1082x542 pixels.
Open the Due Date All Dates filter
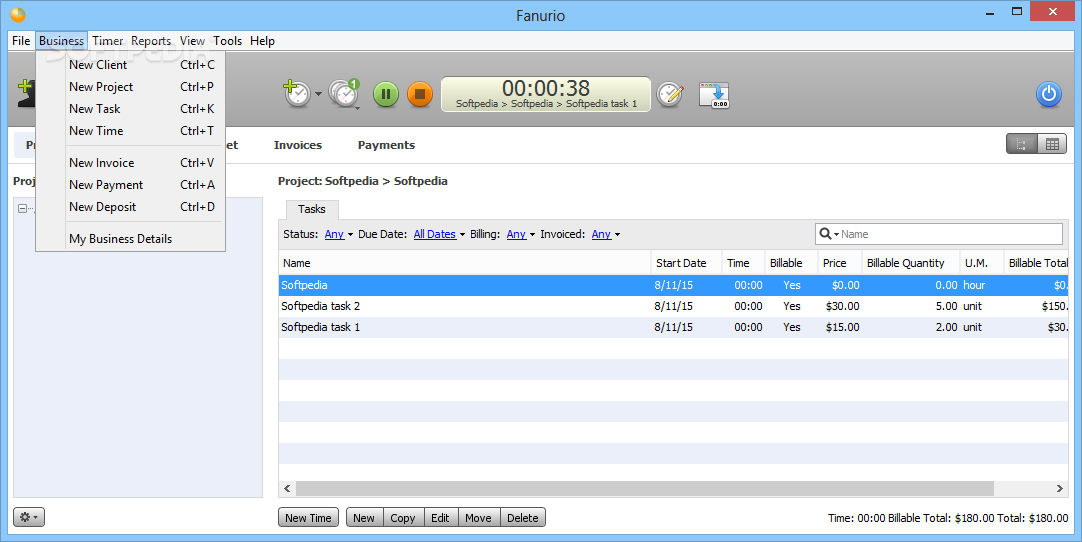439,234
